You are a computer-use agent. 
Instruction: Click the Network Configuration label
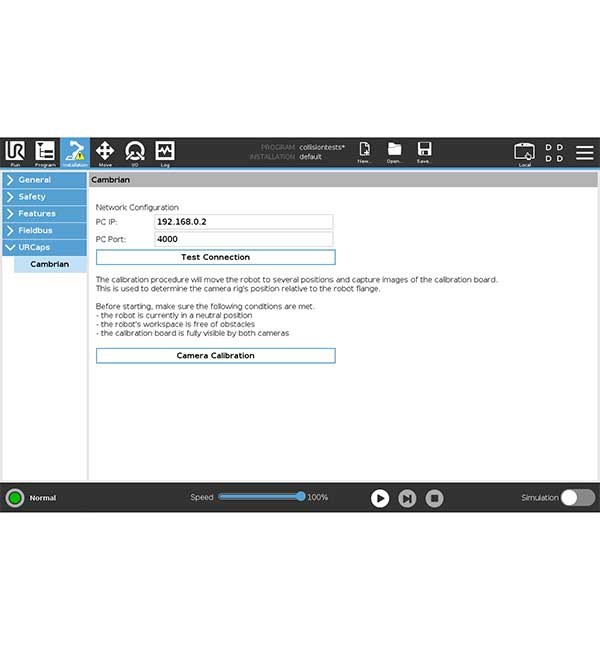(x=137, y=207)
